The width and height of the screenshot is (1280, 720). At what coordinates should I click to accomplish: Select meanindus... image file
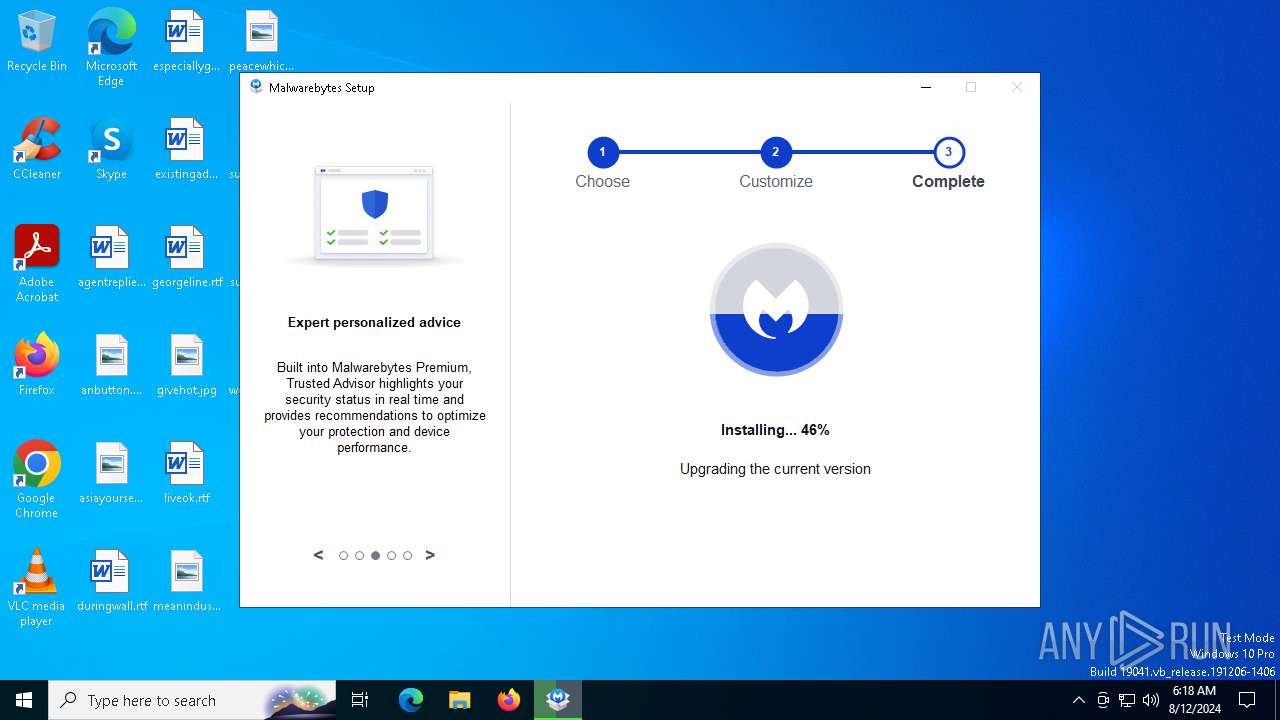(187, 582)
